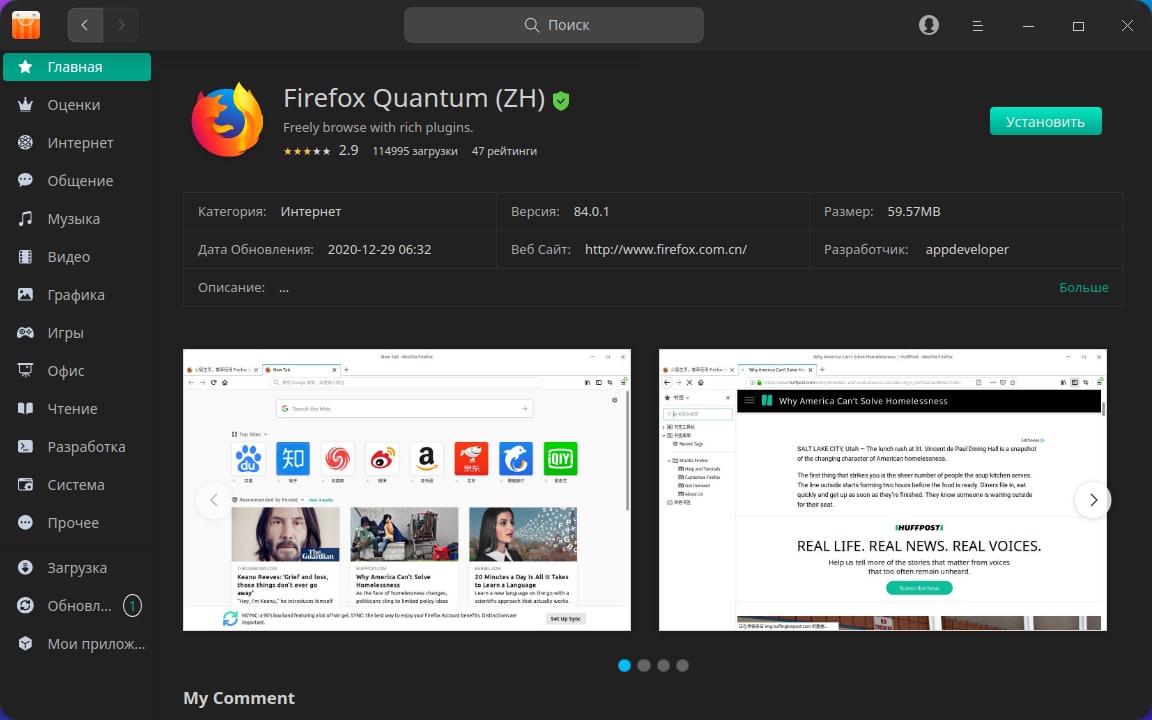Viewport: 1152px width, 720px height.
Task: Open the hamburger main menu
Action: pos(978,26)
